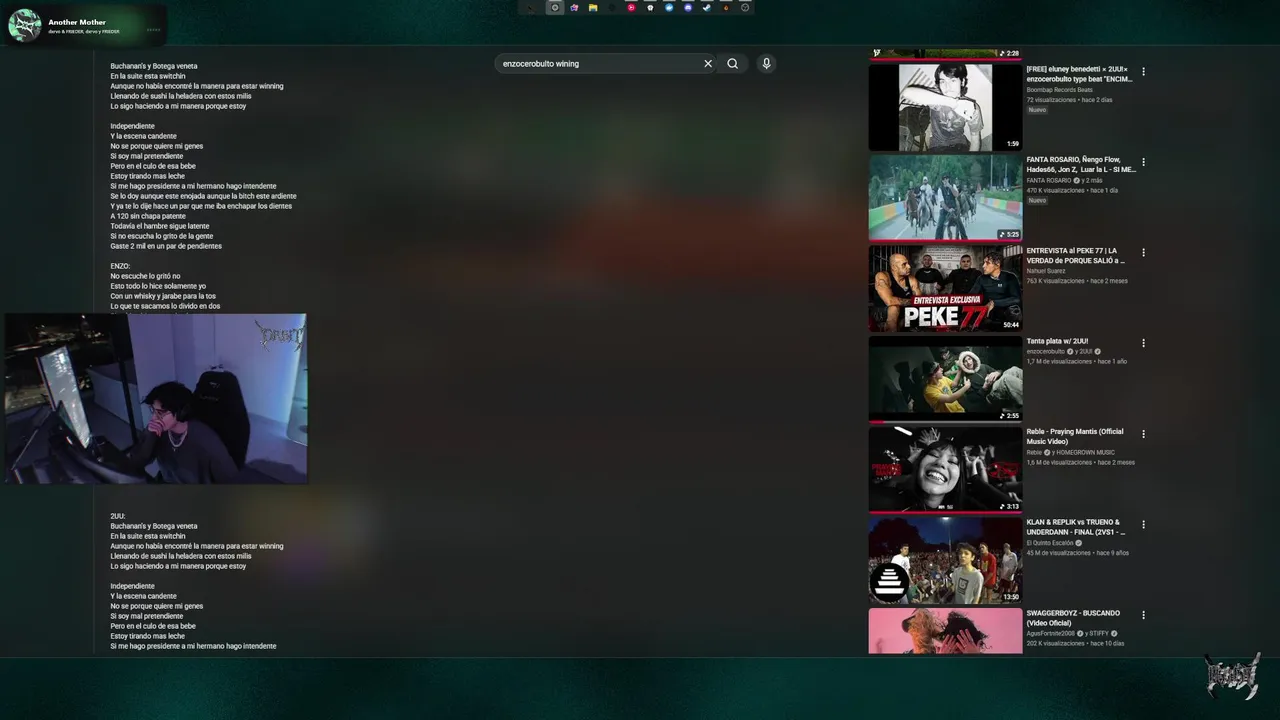Open the 'Another Mother' now-playing widget
This screenshot has height=720, width=1280.
(x=85, y=25)
